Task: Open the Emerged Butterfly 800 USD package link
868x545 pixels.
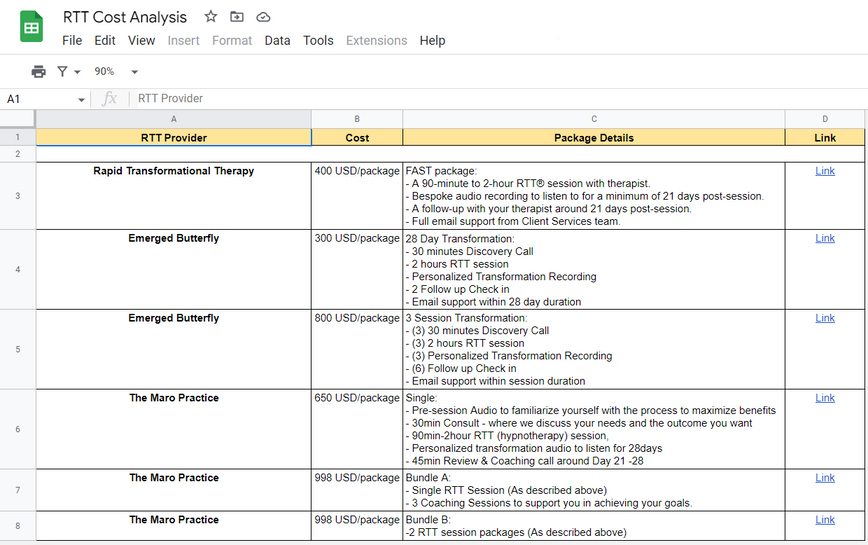Action: (x=824, y=318)
